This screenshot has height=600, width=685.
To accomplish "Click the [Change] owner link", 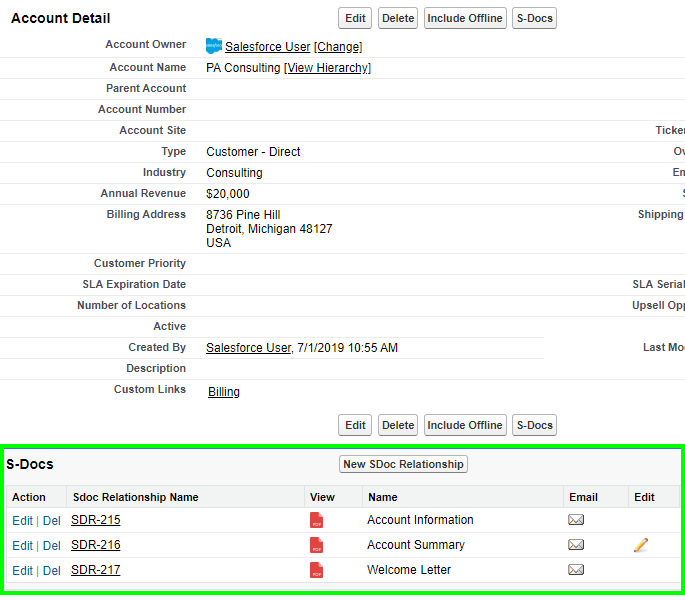I will click(x=338, y=47).
